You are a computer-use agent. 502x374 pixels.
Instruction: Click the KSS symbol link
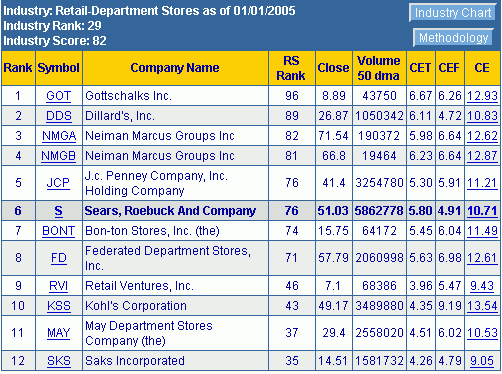pyautogui.click(x=59, y=306)
